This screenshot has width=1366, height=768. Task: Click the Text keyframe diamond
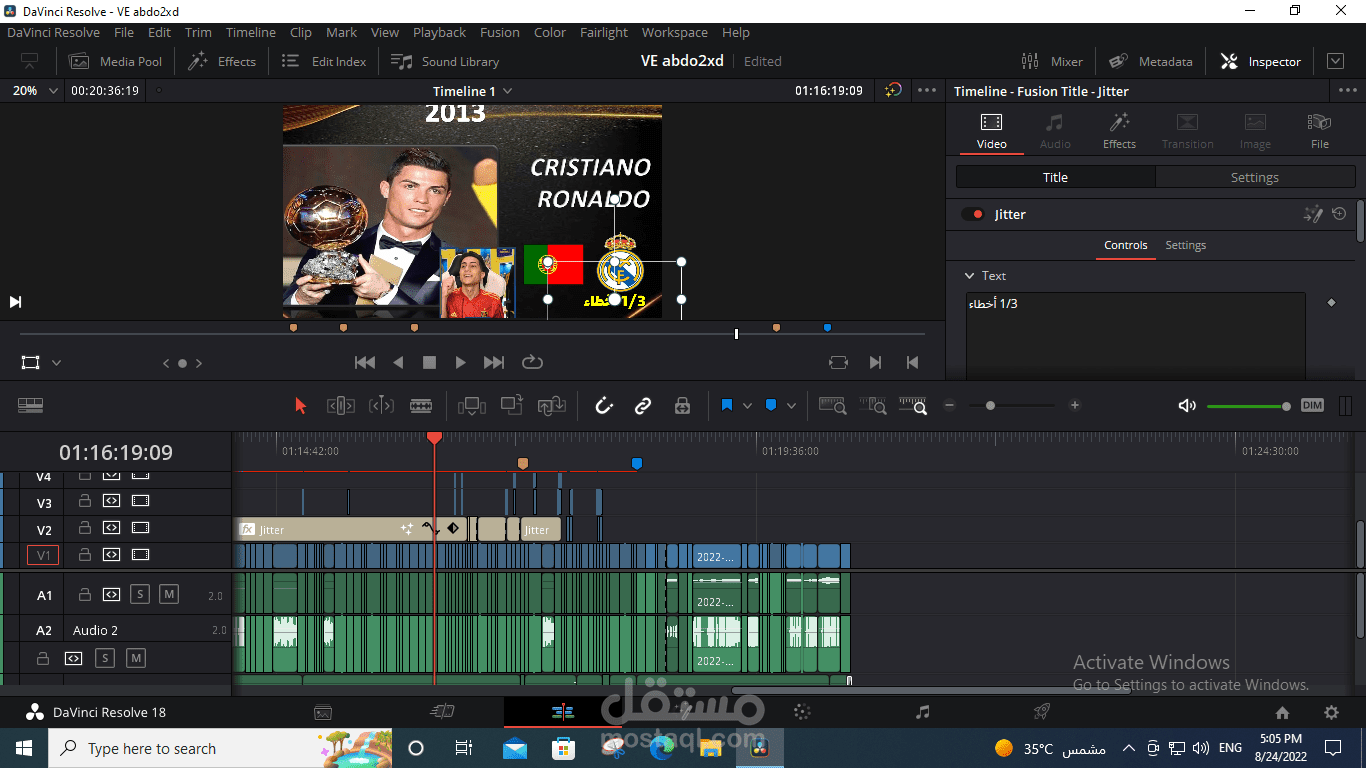tap(1330, 302)
